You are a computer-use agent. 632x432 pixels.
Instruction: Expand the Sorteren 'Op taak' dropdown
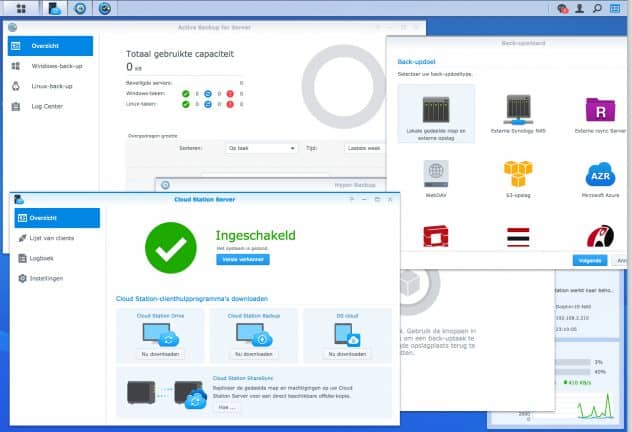(261, 148)
